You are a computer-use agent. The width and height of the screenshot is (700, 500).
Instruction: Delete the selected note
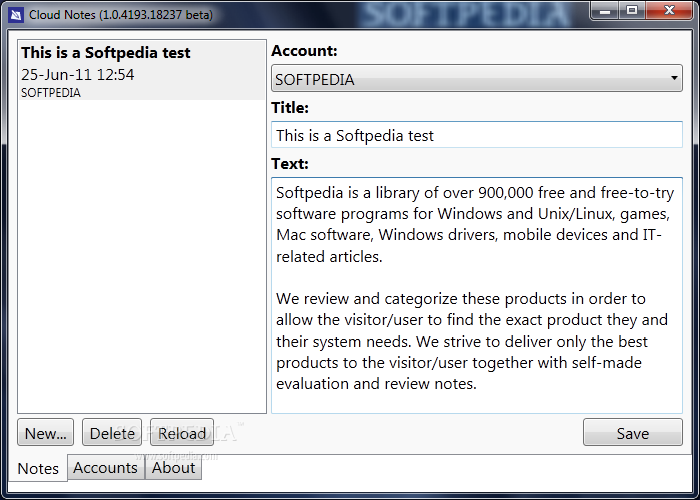pos(112,432)
